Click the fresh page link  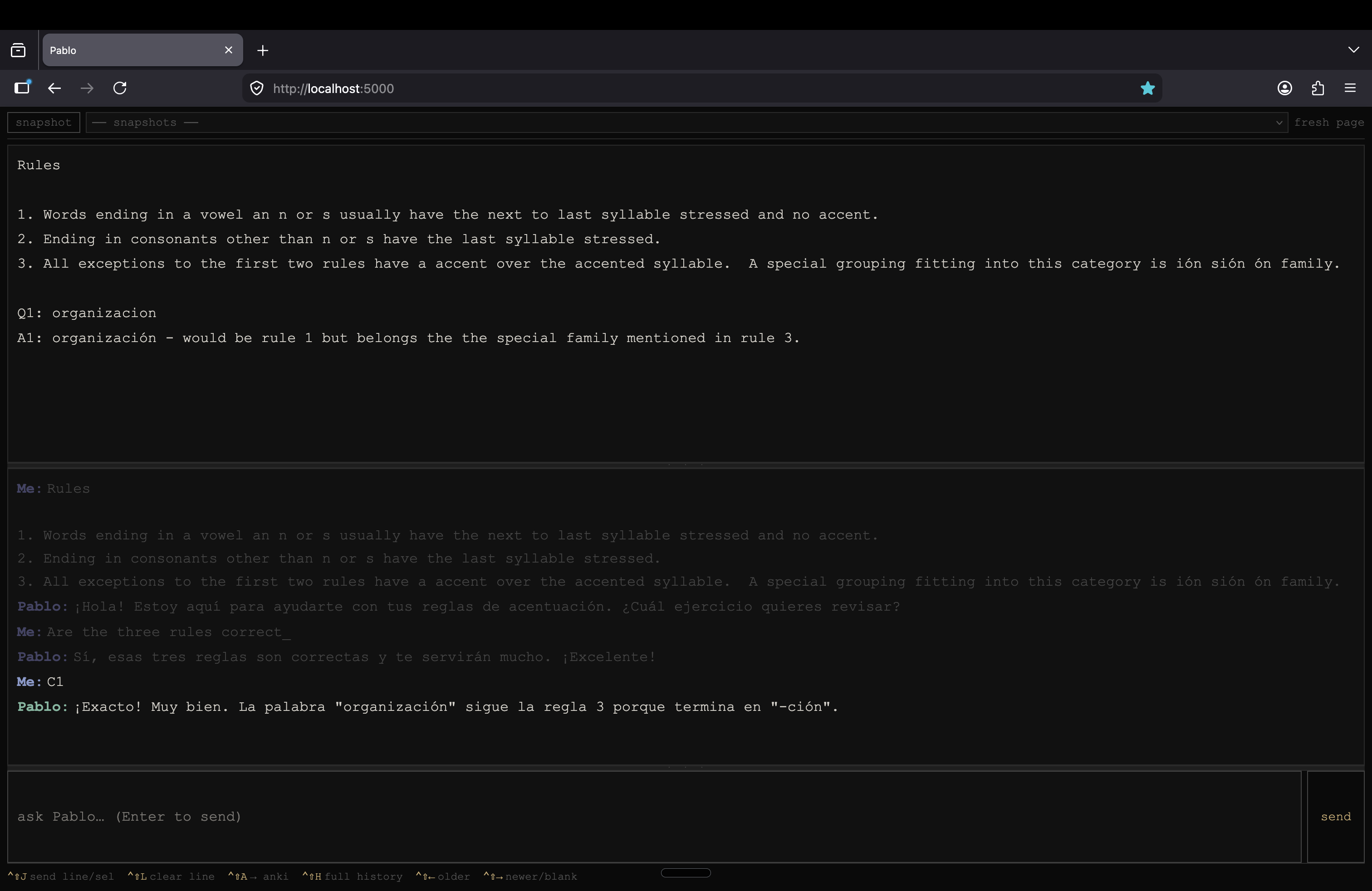(x=1329, y=122)
